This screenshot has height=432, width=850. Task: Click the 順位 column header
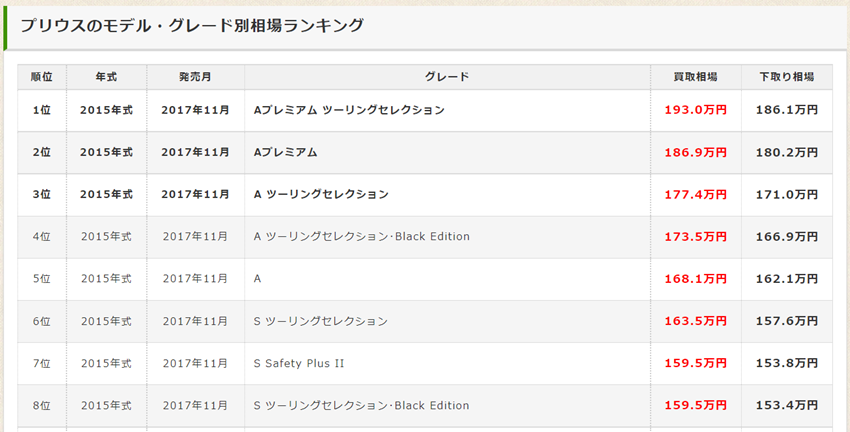click(x=41, y=77)
